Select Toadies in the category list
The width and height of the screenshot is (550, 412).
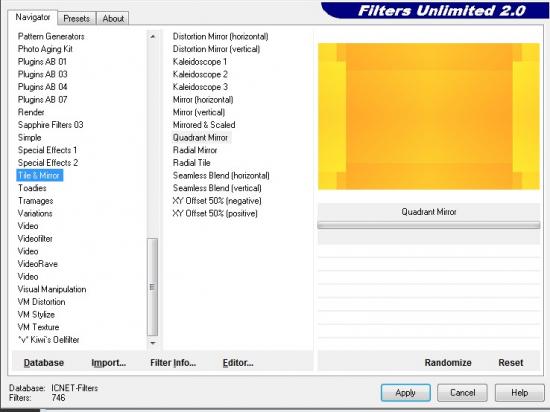[32, 188]
